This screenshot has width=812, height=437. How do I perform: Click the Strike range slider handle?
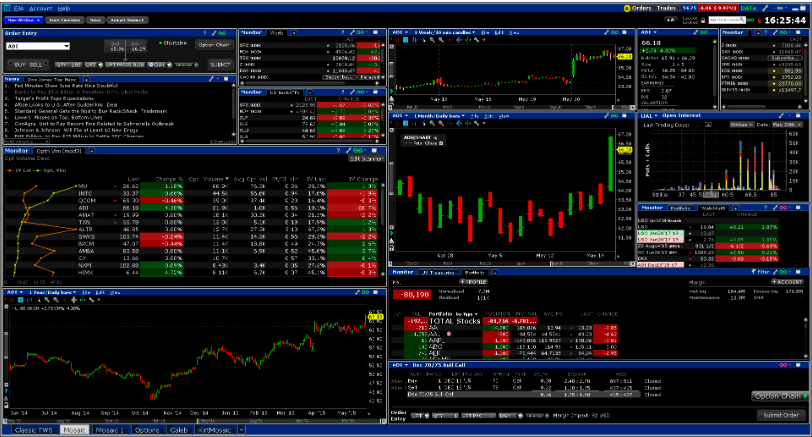pos(711,195)
